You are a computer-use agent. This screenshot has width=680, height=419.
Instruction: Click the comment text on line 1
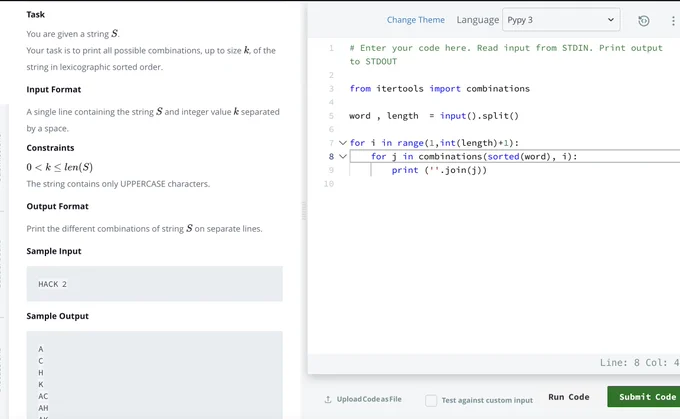click(506, 55)
